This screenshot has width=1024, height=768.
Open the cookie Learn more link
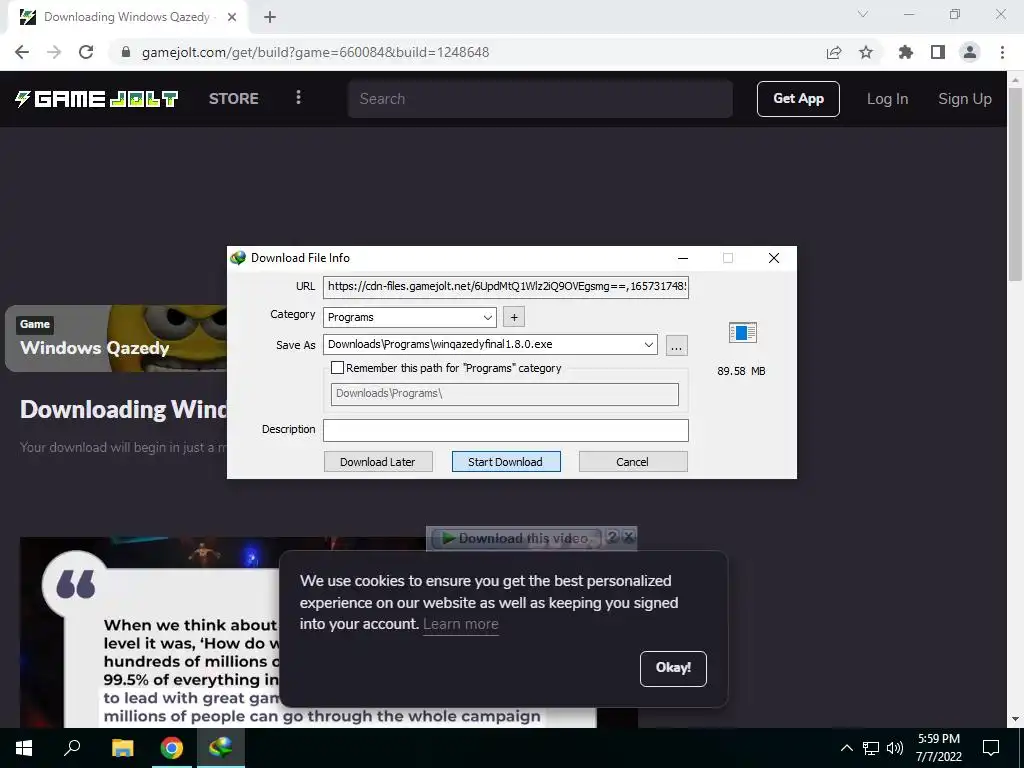pyautogui.click(x=460, y=624)
